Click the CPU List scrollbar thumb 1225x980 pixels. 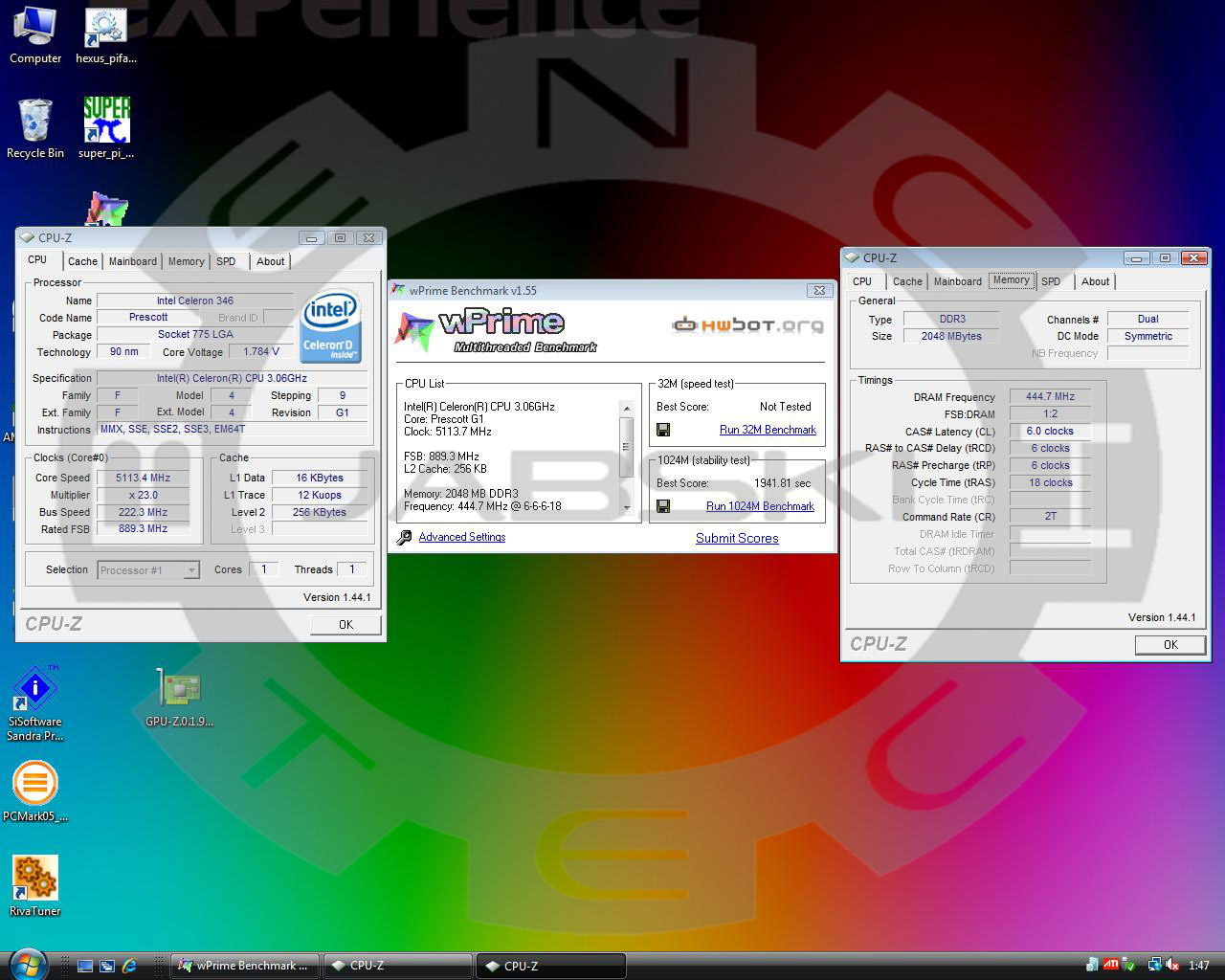(627, 446)
